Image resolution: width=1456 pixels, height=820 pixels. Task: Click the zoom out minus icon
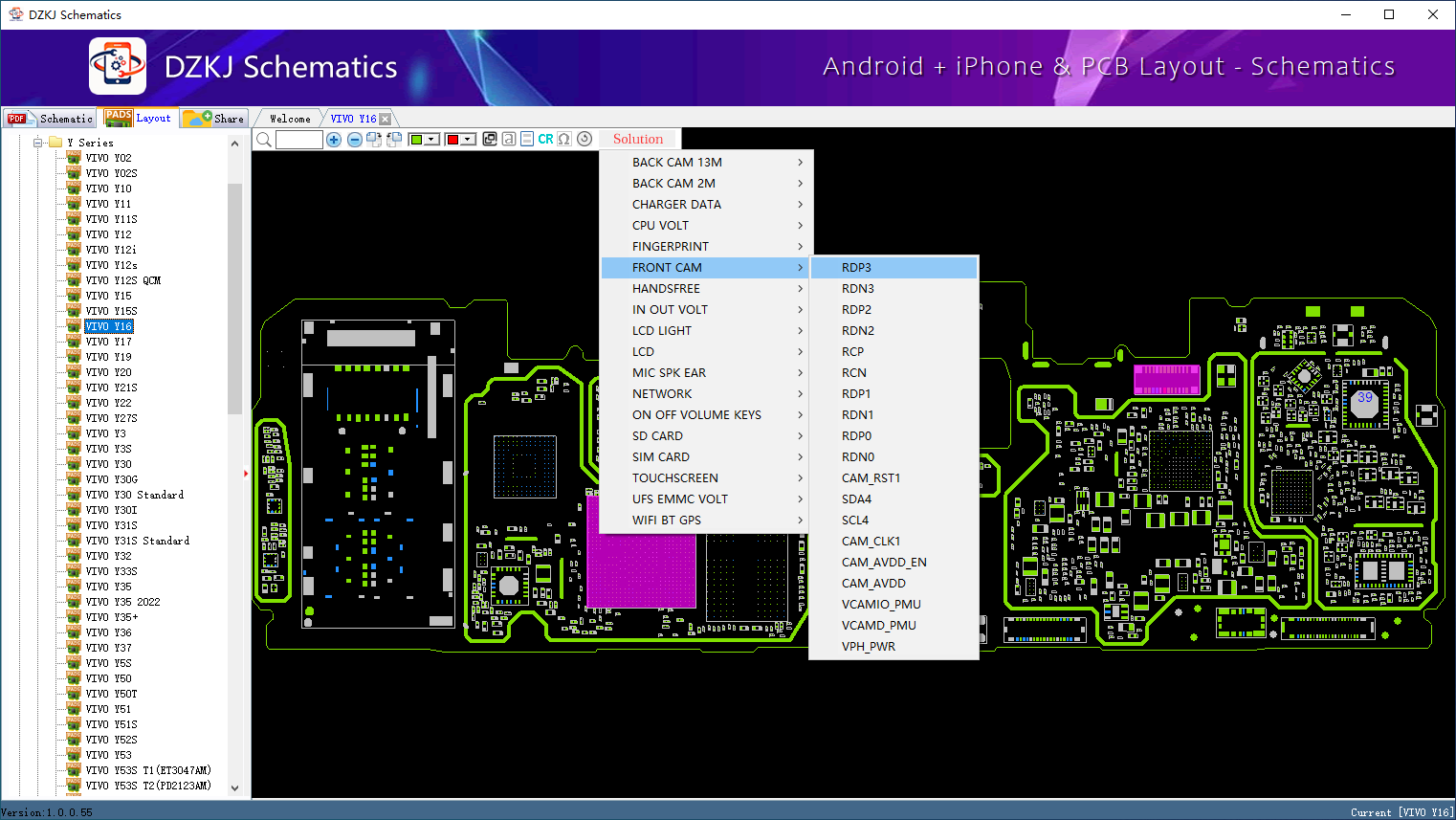click(x=354, y=140)
